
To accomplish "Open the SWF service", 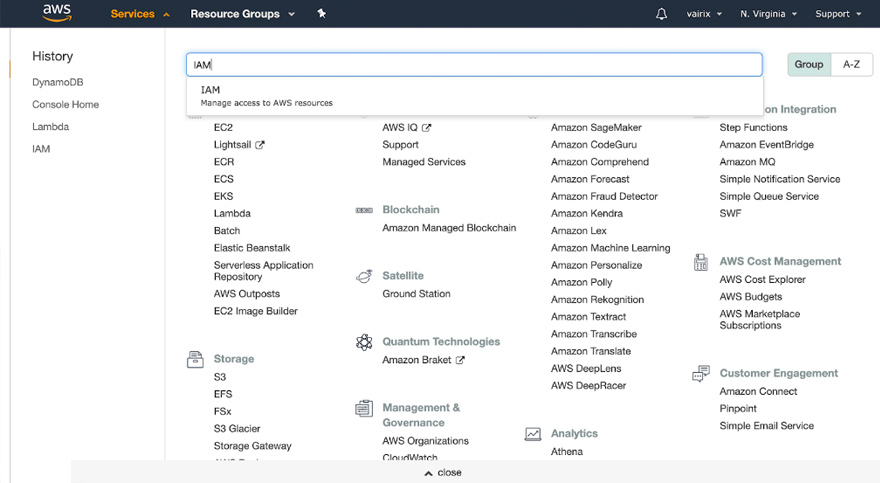I will (x=730, y=214).
